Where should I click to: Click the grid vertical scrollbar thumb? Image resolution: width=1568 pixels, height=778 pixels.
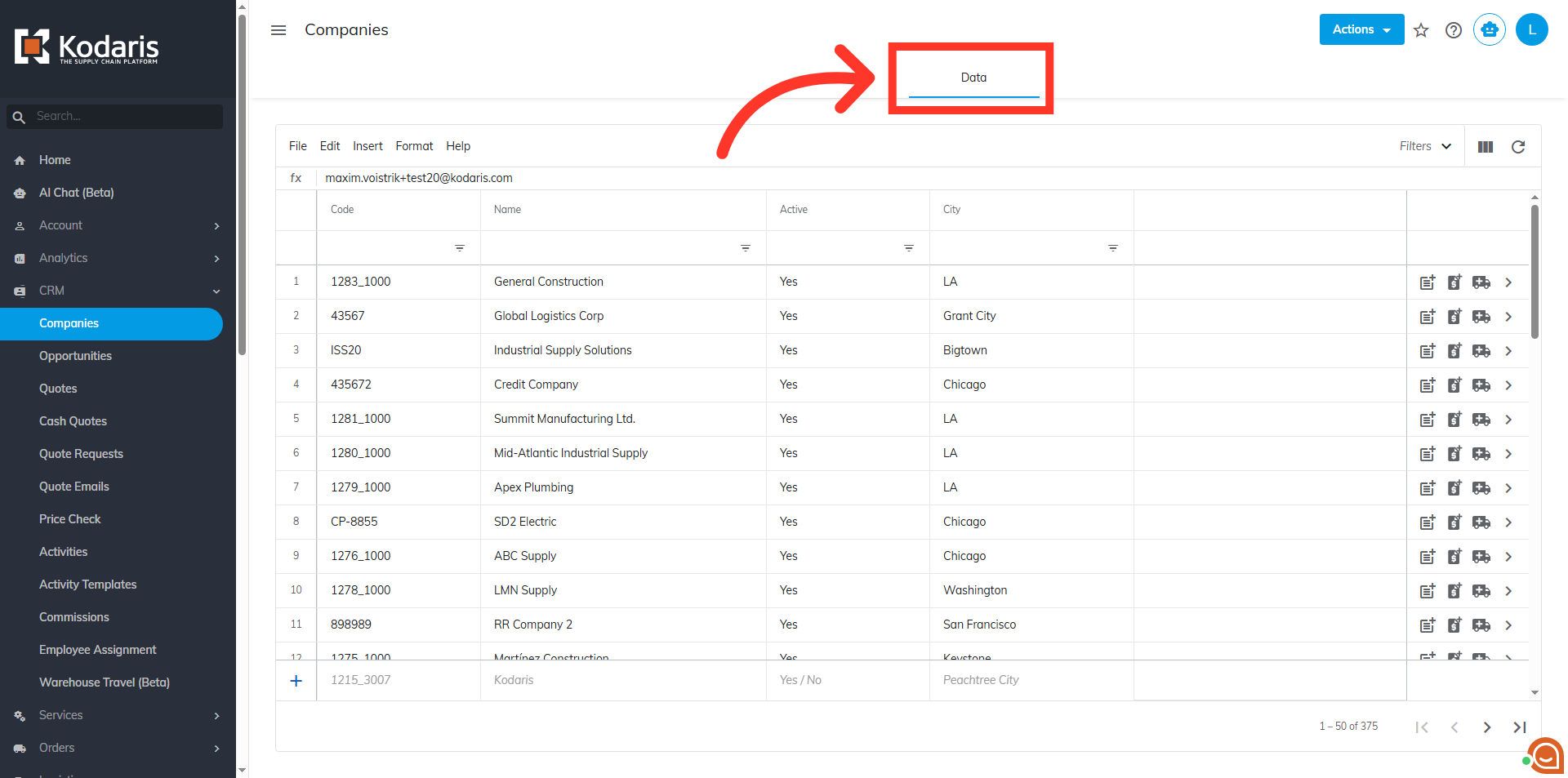click(1535, 272)
